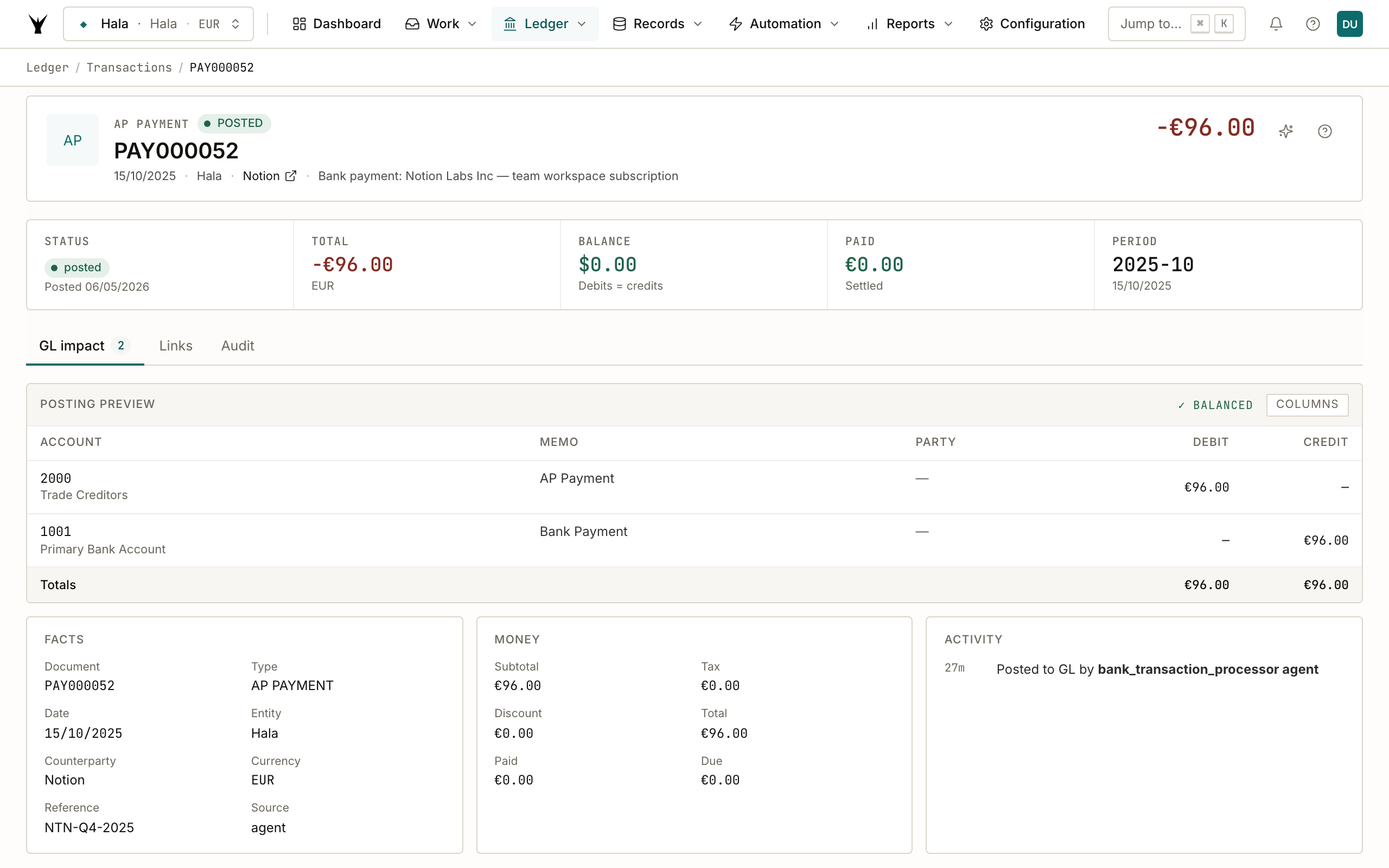
Task: Click the CREDIT column header
Action: coord(1326,442)
